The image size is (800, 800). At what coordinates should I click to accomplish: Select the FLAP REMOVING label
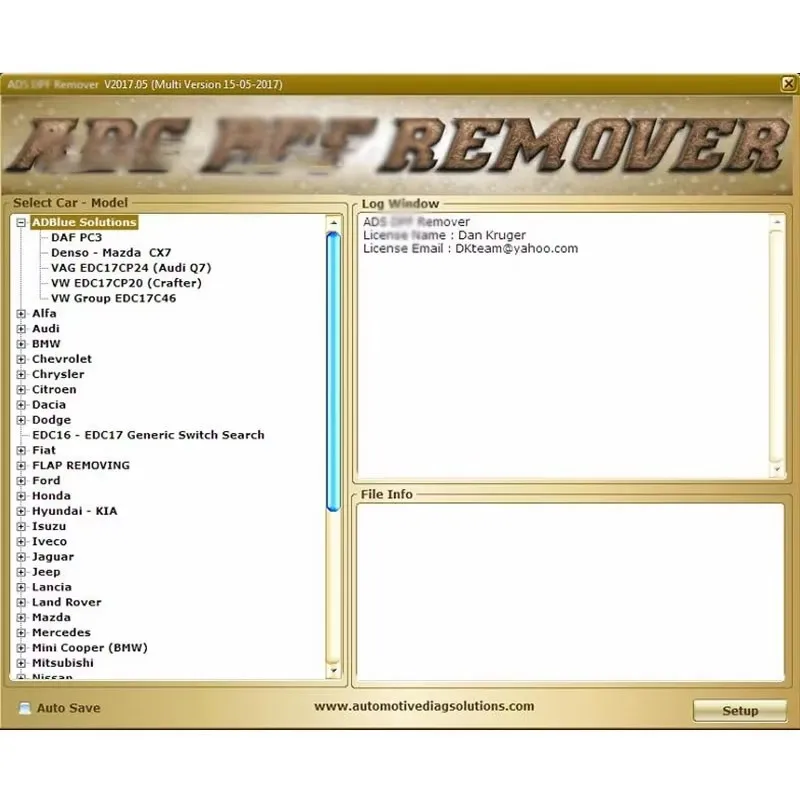[81, 466]
